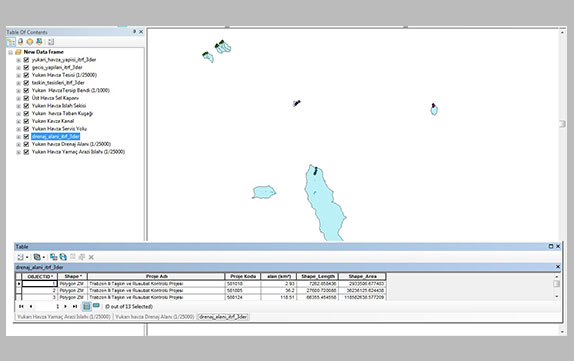This screenshot has height=361, width=574.
Task: Expand Yukarı Havza Servis Yolu layer node
Action: (18, 129)
